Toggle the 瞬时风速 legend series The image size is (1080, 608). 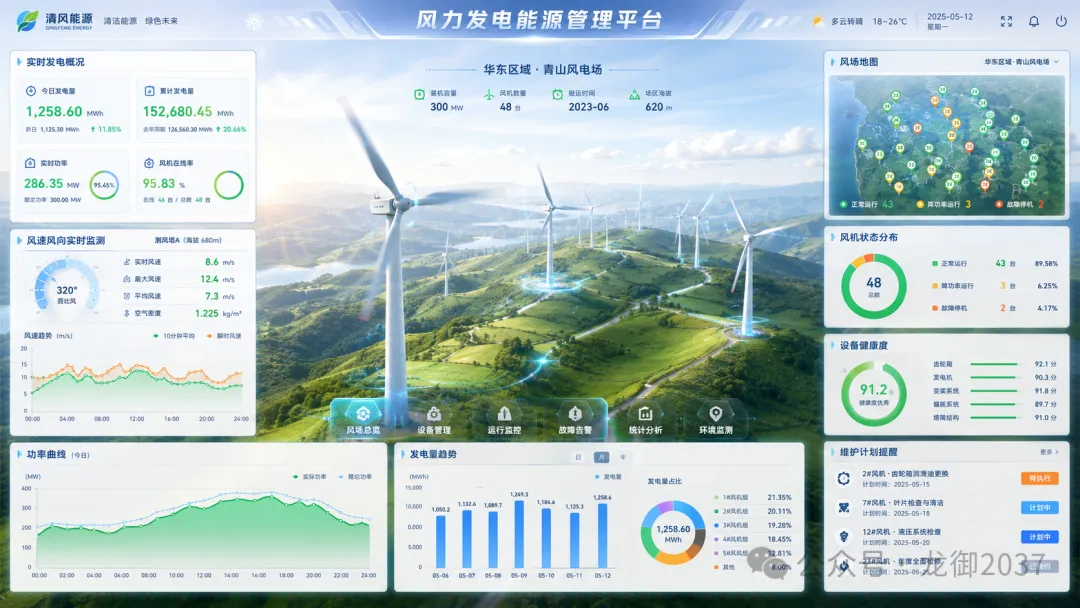[224, 336]
